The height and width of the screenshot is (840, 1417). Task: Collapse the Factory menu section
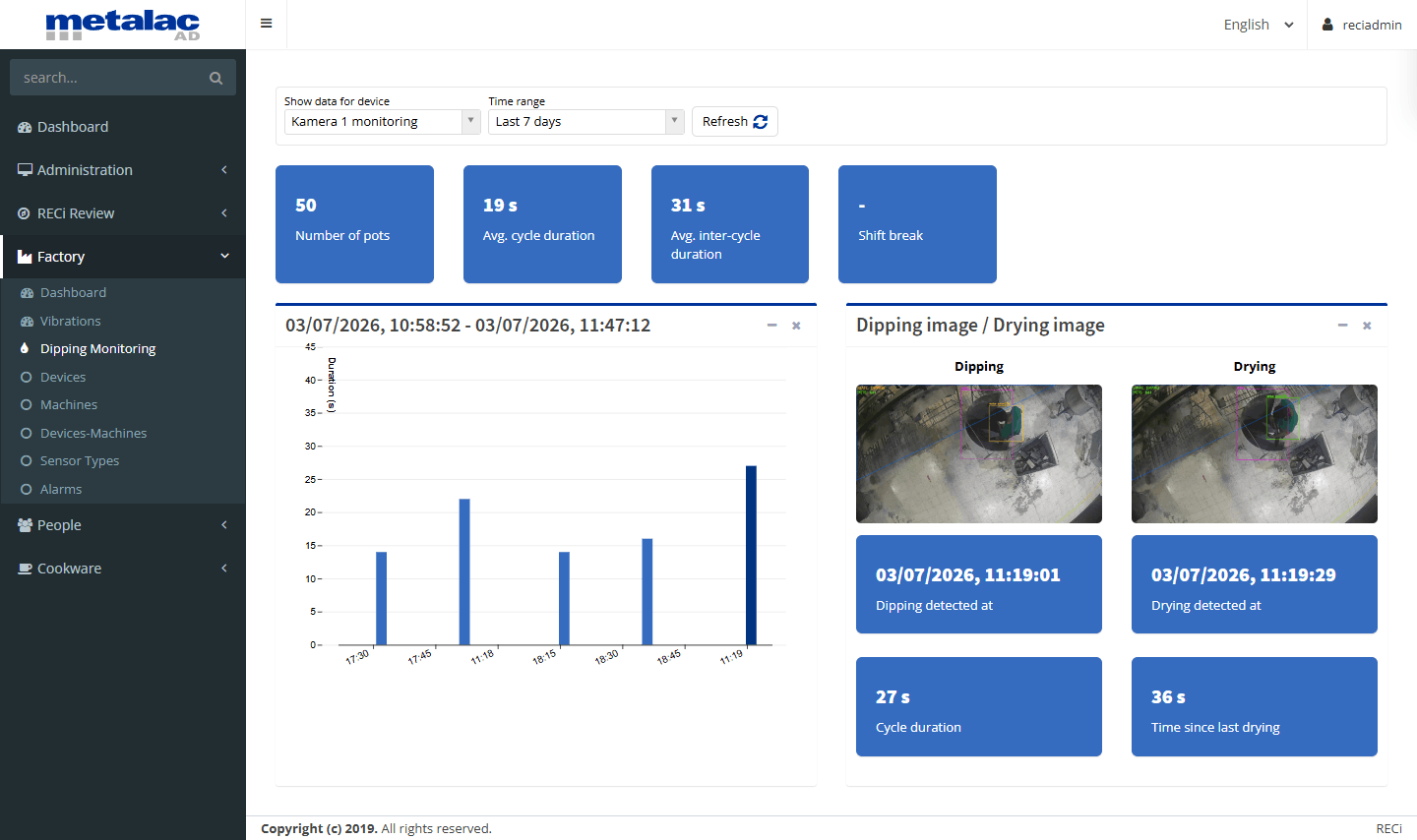click(123, 257)
